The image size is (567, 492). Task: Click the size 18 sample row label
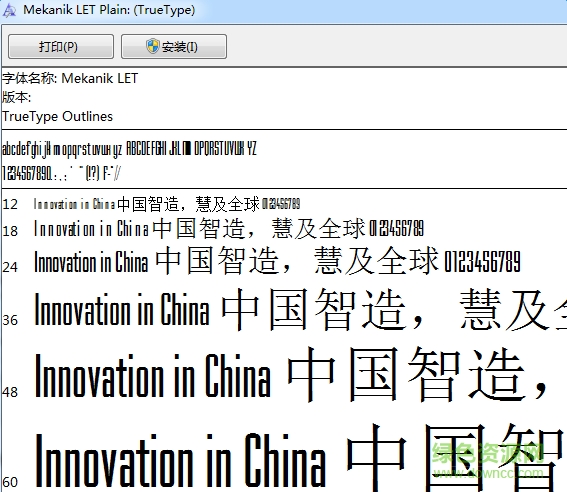click(10, 231)
